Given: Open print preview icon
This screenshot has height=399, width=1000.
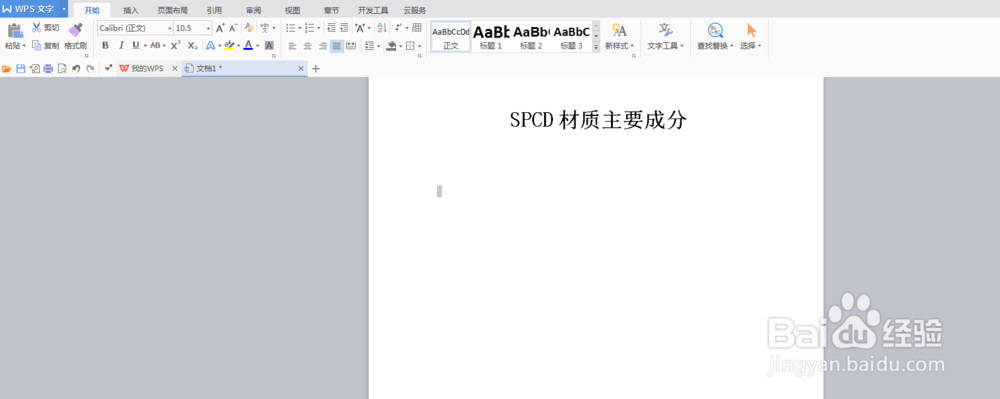Looking at the screenshot, I should tap(62, 69).
